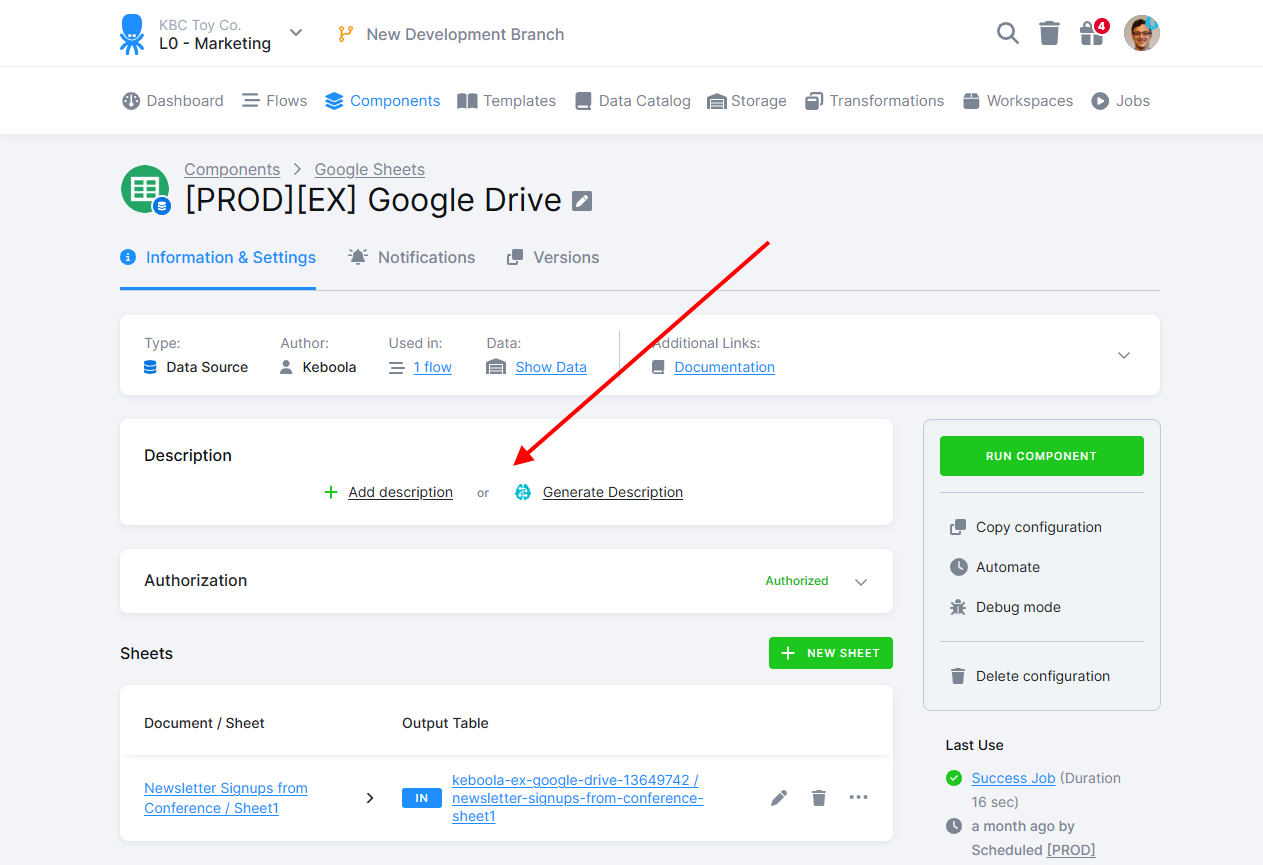Expand the Authorization section
Viewport: 1263px width, 865px height.
click(861, 582)
